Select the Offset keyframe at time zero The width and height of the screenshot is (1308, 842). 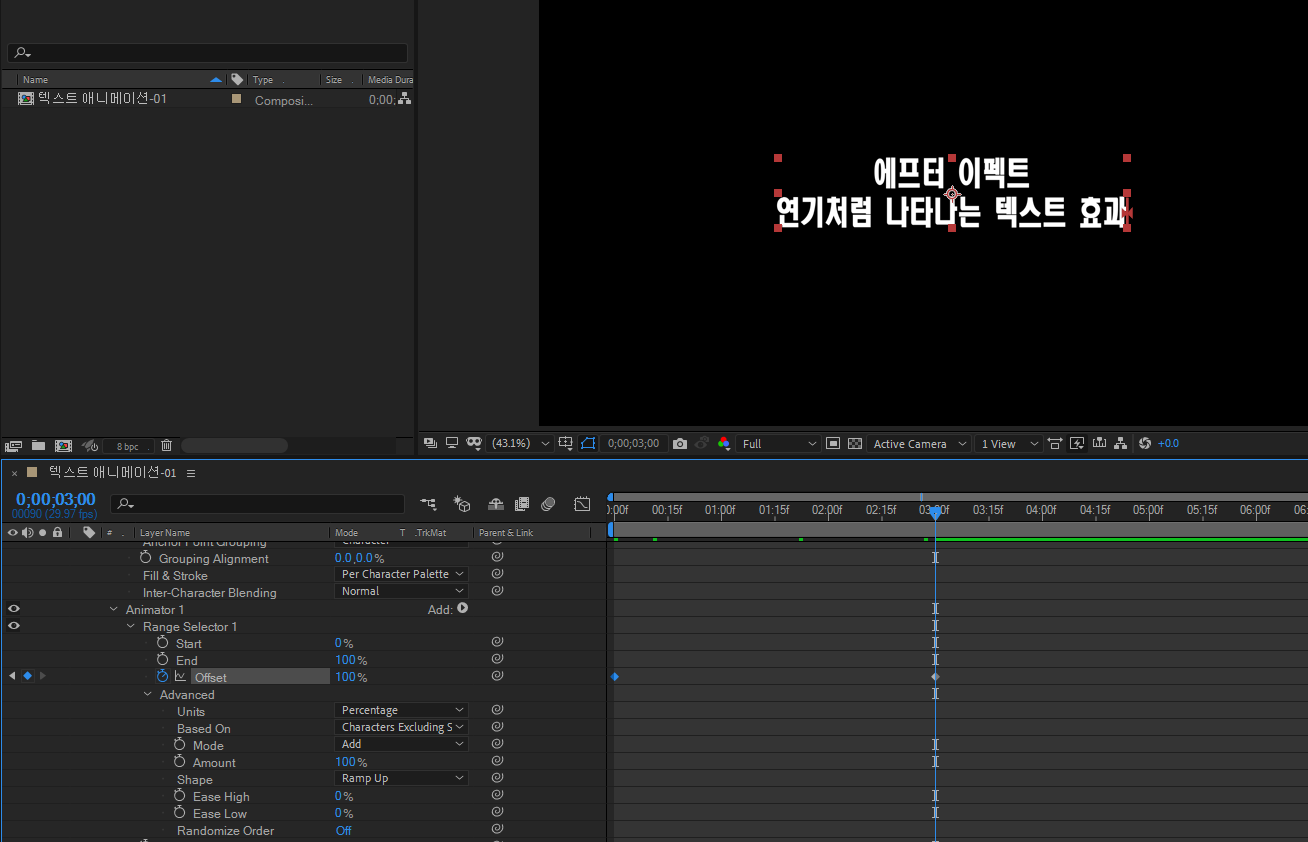pyautogui.click(x=615, y=677)
